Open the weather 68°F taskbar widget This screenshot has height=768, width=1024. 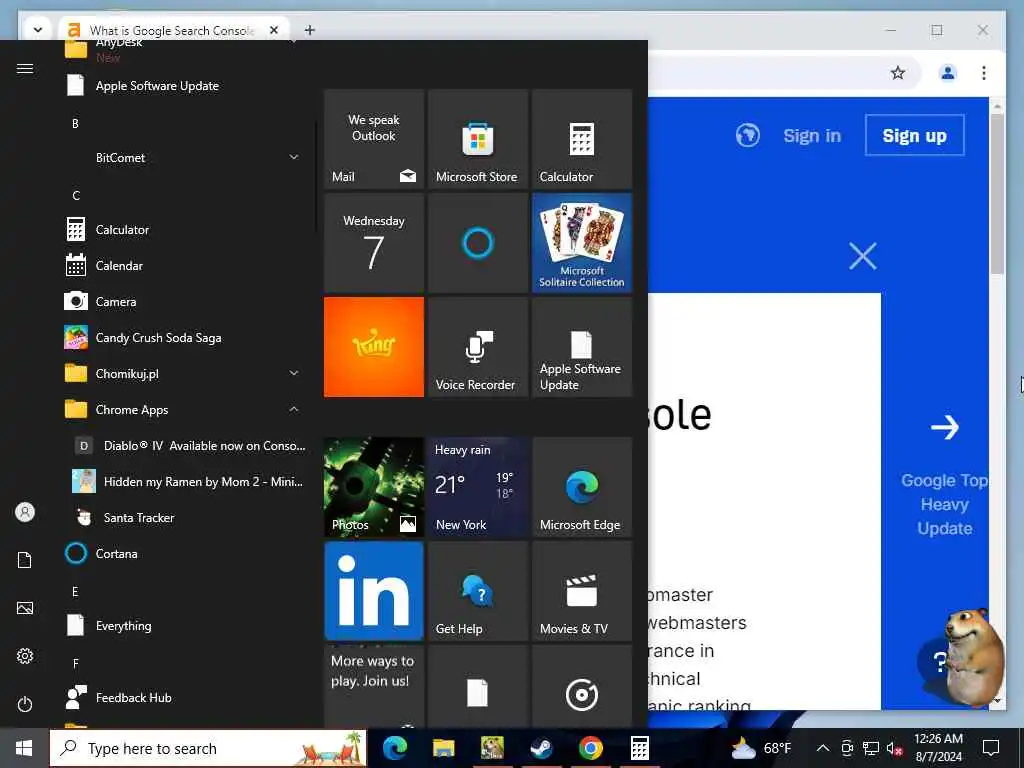(x=761, y=748)
